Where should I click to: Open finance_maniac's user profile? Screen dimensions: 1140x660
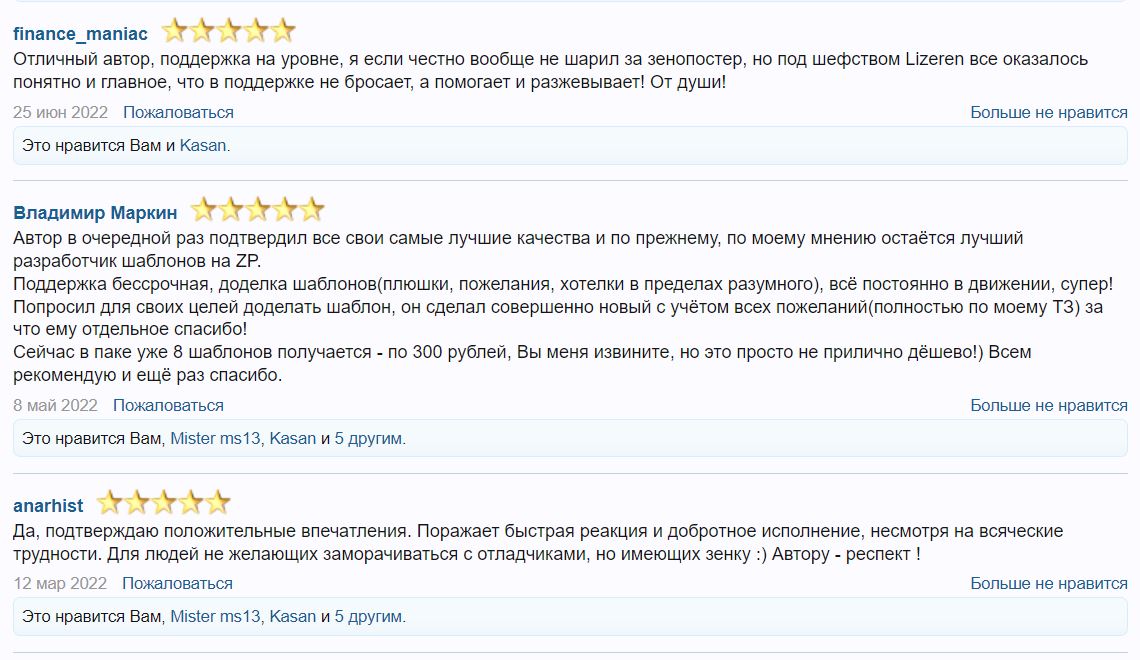(80, 32)
